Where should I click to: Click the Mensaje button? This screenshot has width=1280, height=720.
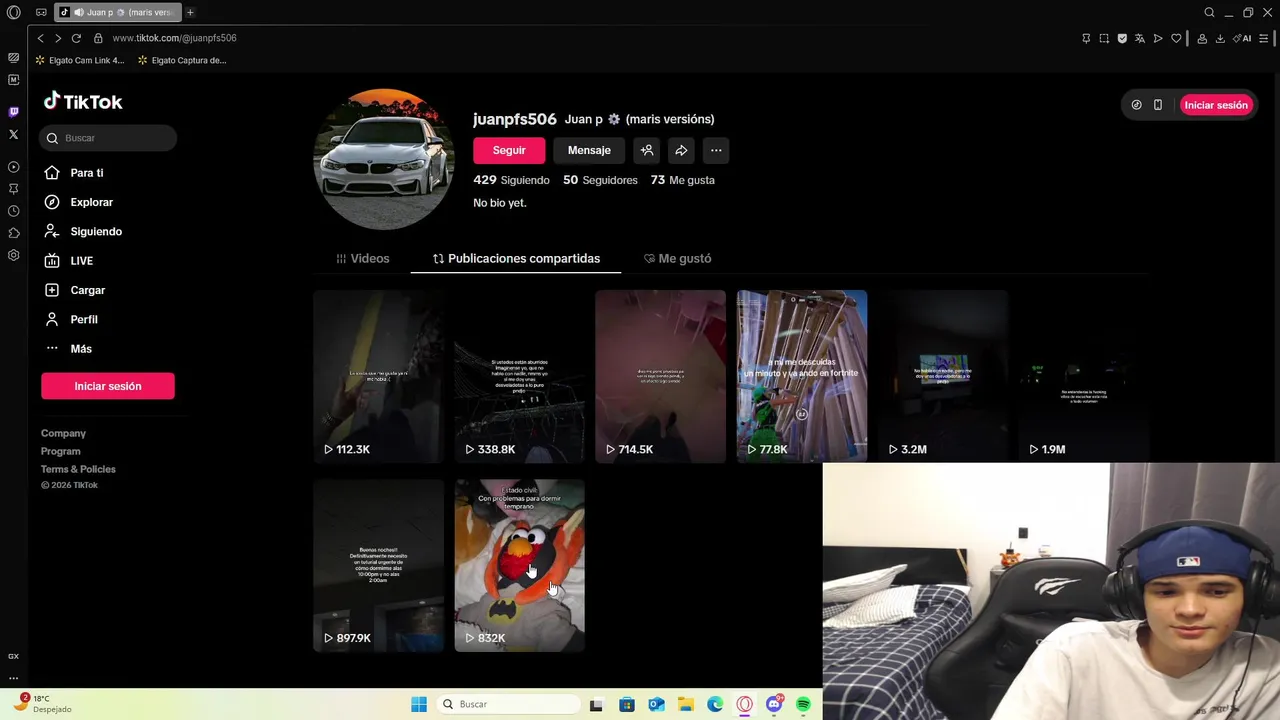(589, 150)
